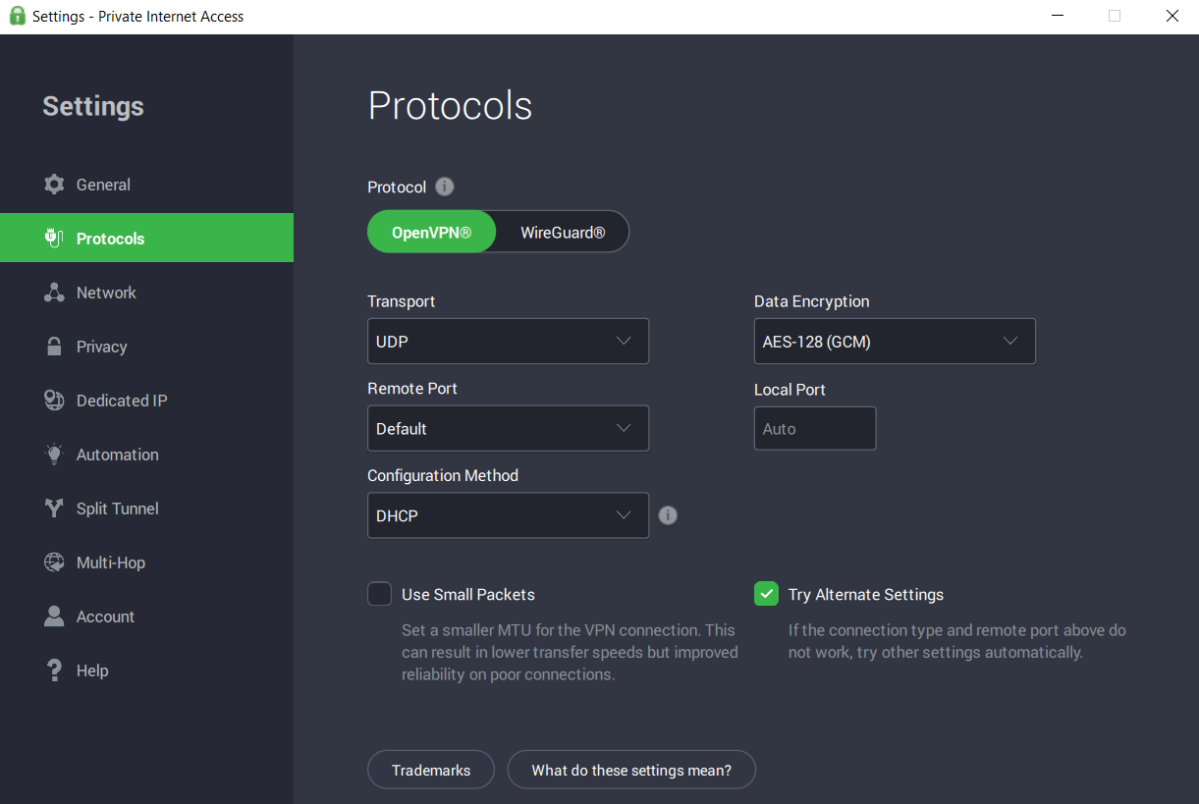Open the Automation settings page
The image size is (1199, 804).
pos(147,454)
